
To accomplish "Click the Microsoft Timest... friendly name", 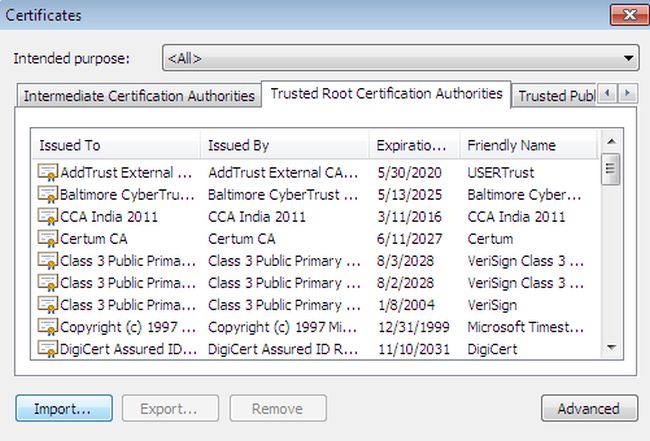I will (526, 327).
